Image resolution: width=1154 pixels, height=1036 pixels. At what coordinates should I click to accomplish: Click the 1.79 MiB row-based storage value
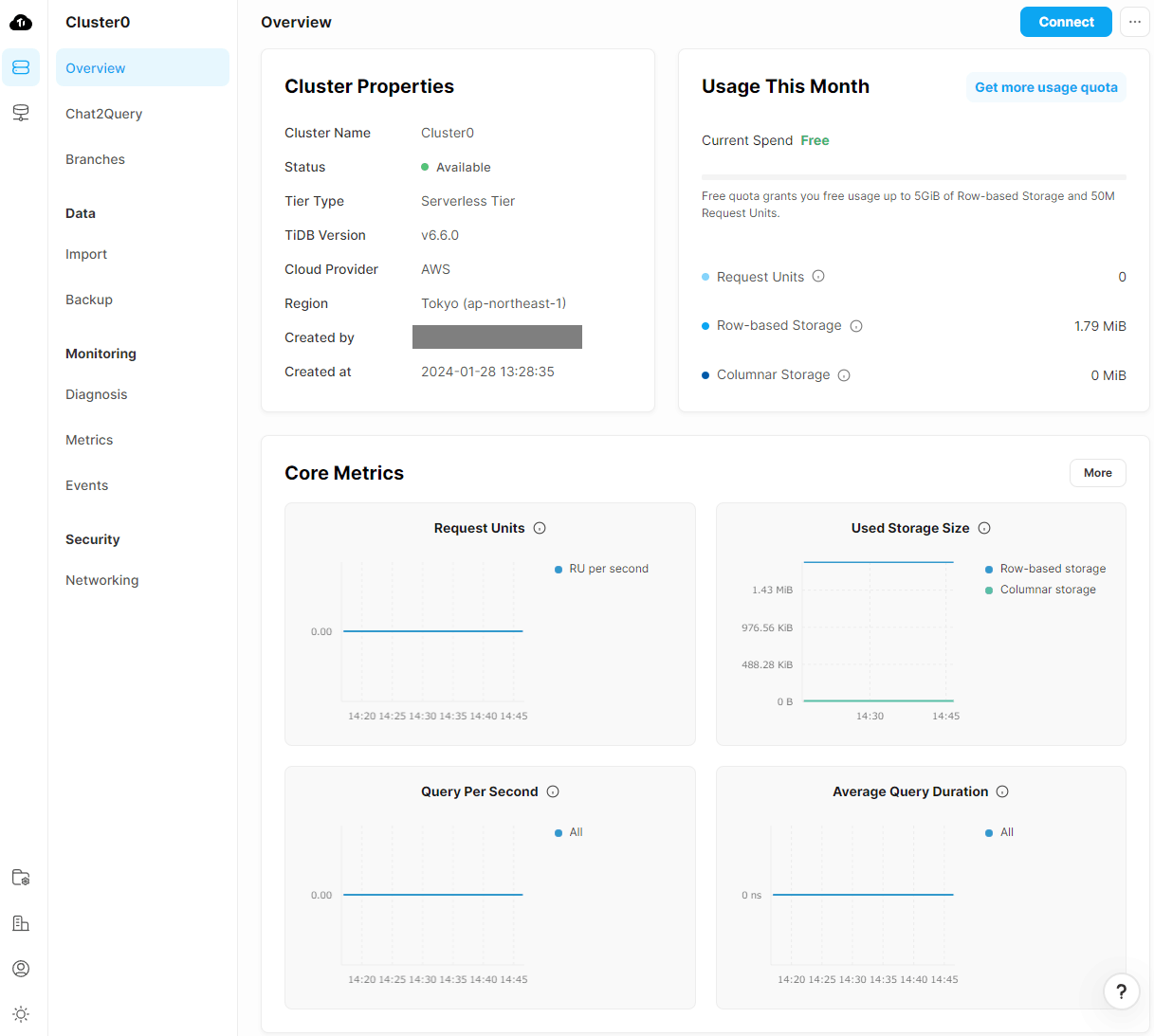[x=1100, y=326]
